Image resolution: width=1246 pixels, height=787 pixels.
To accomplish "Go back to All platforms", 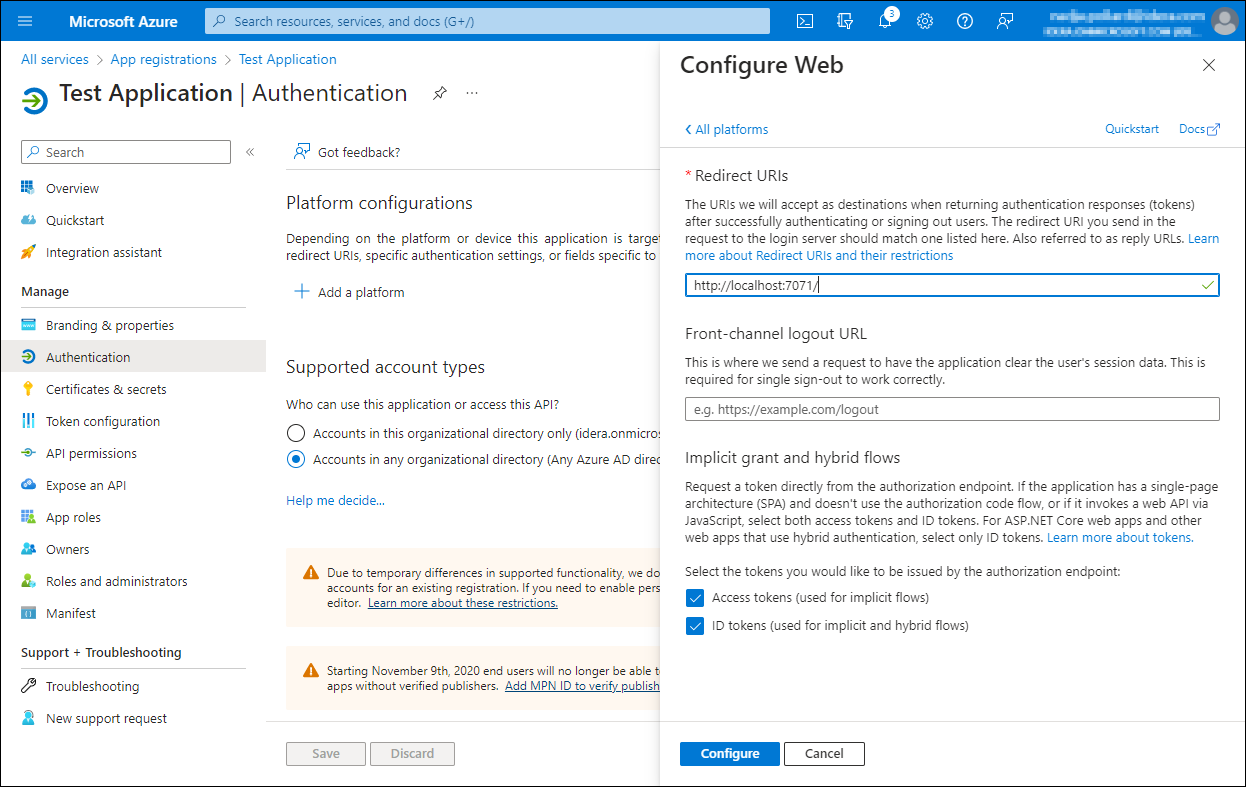I will [726, 129].
